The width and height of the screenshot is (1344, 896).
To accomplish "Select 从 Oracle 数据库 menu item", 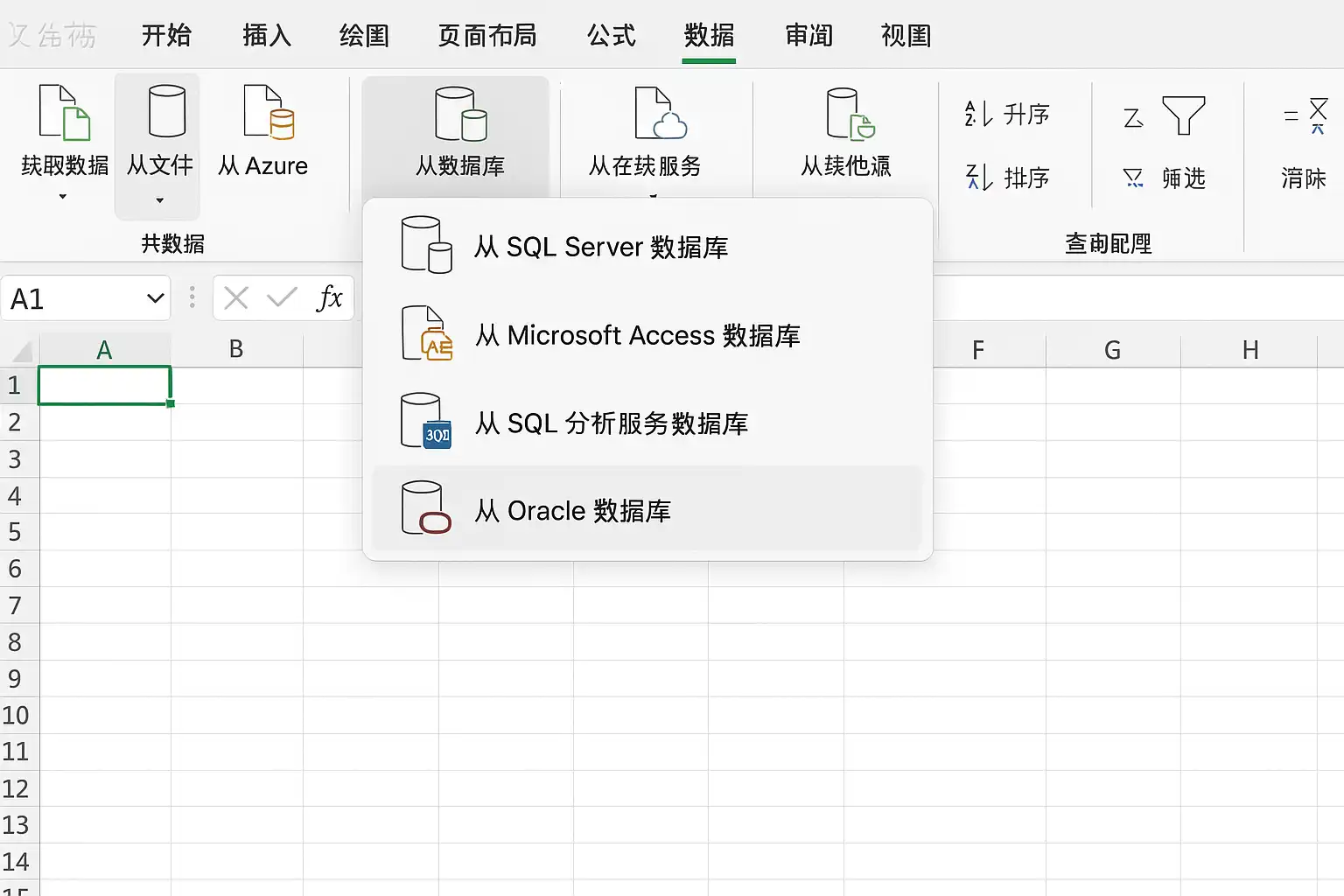I will click(x=647, y=510).
